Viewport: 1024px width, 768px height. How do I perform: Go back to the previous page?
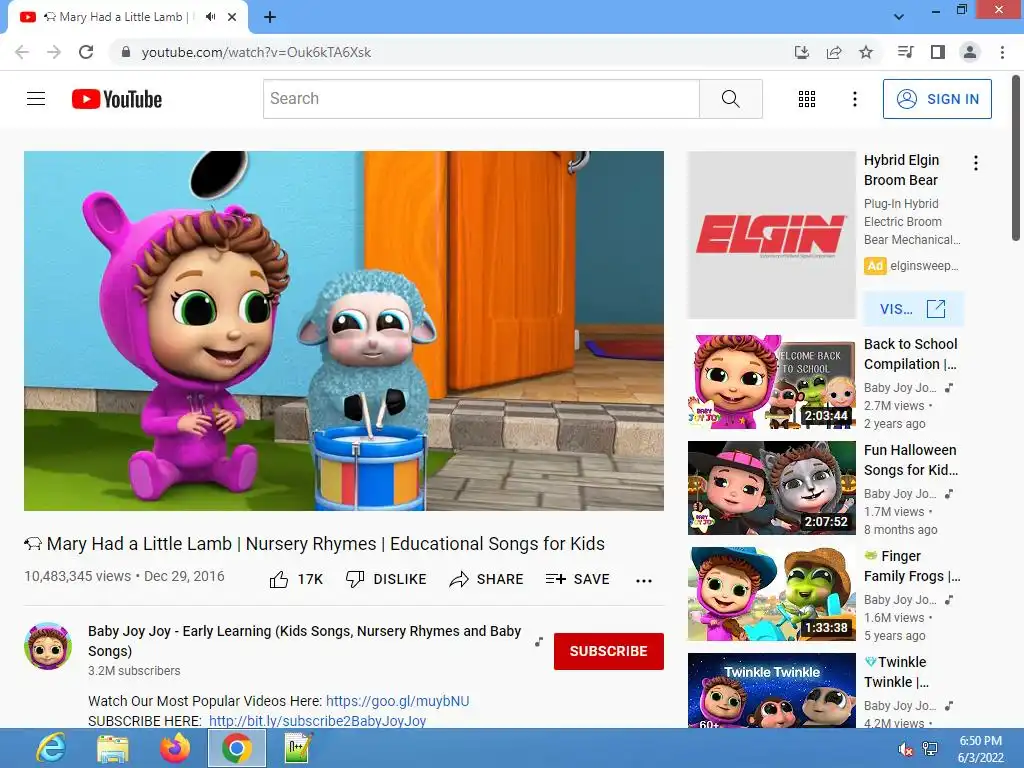22,52
